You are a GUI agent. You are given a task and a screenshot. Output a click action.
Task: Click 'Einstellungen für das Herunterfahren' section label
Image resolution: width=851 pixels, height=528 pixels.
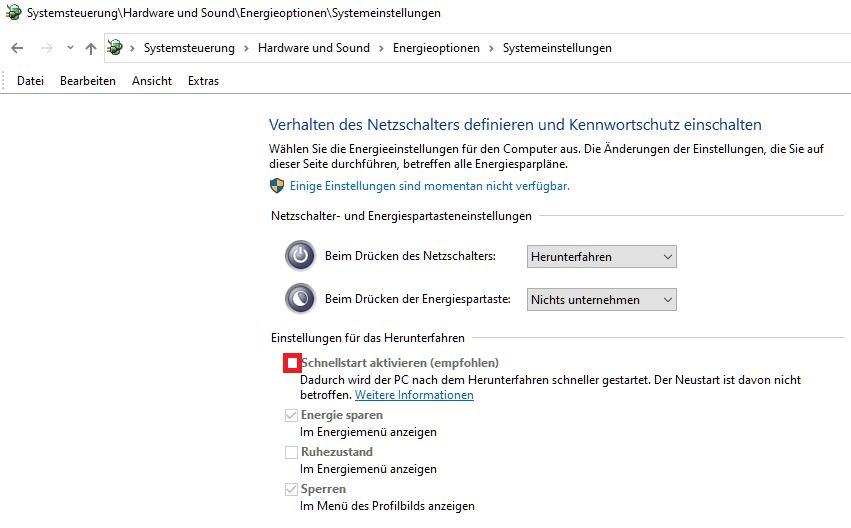pyautogui.click(x=368, y=338)
